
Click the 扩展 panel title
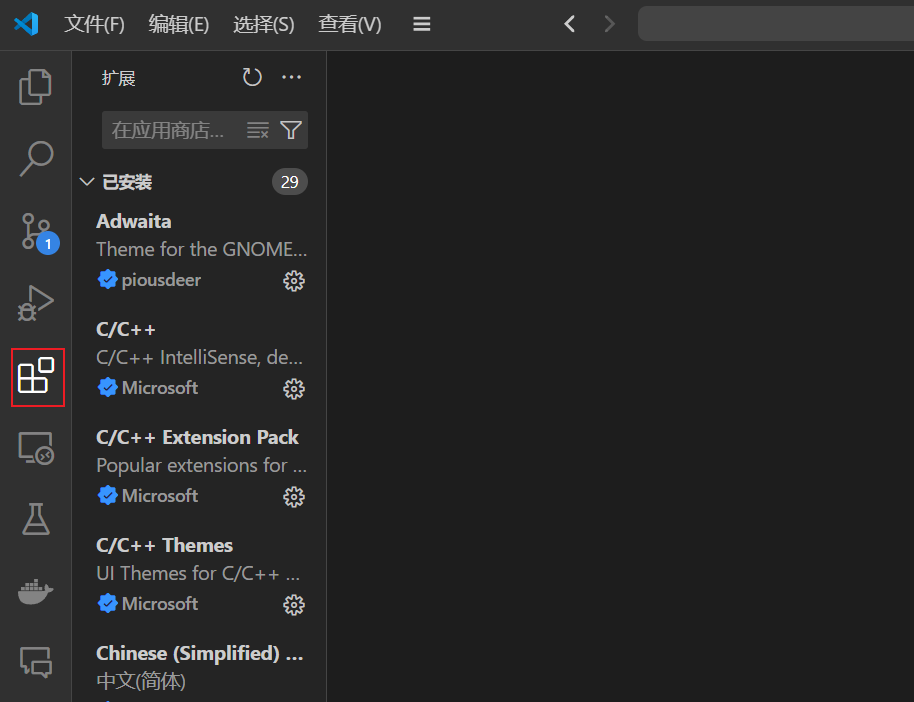[x=118, y=78]
